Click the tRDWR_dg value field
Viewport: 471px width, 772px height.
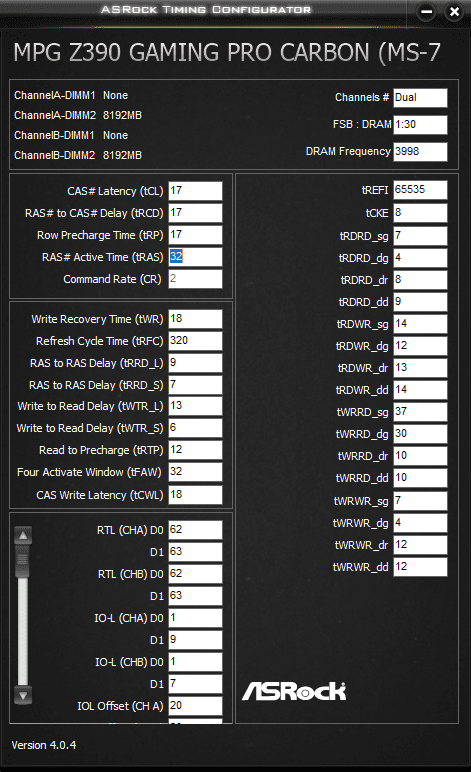tap(420, 346)
